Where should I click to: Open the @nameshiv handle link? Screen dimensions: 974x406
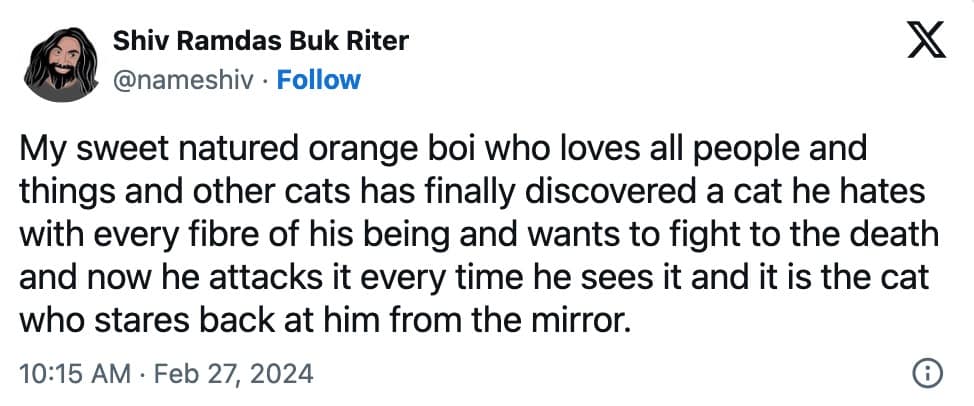click(184, 80)
